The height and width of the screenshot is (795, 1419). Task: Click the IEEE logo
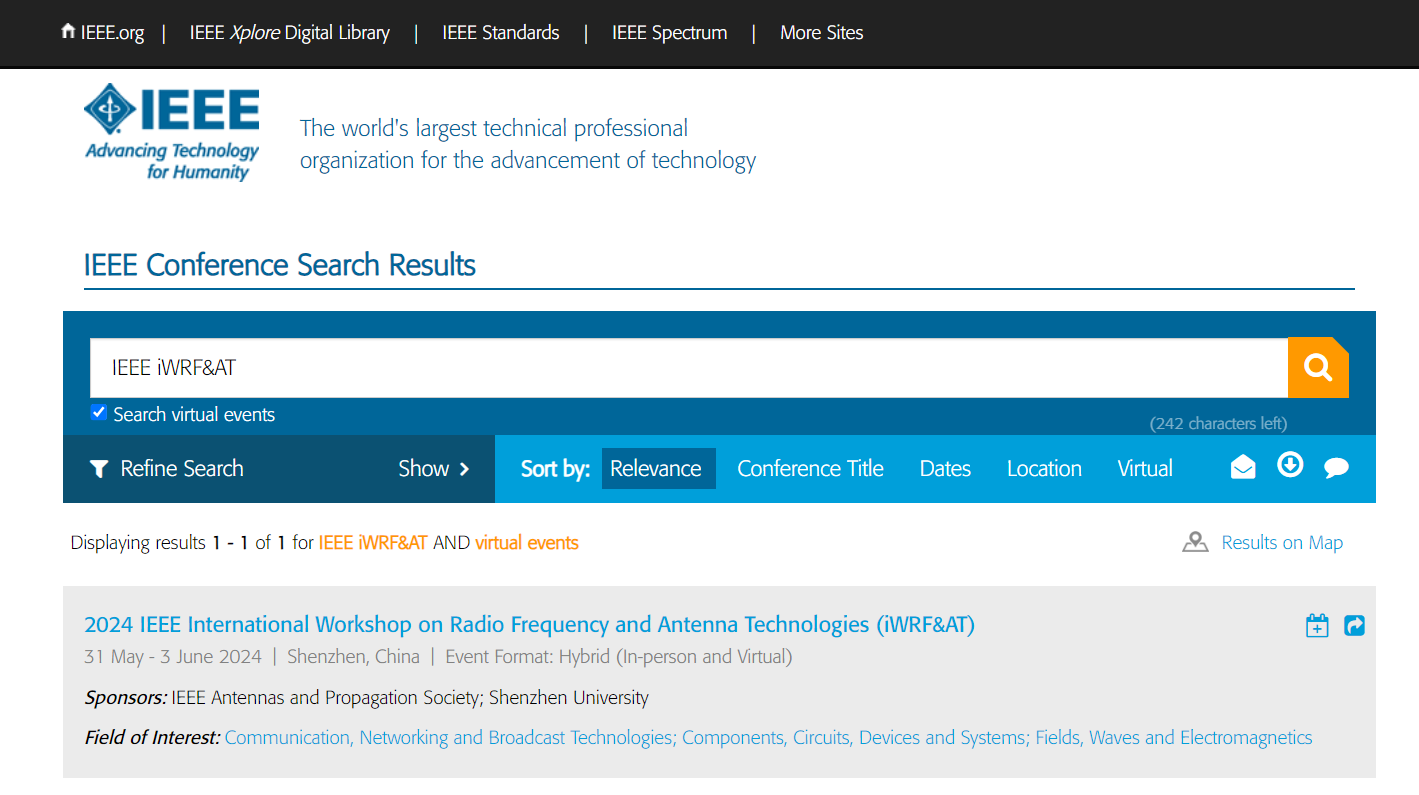tap(172, 132)
